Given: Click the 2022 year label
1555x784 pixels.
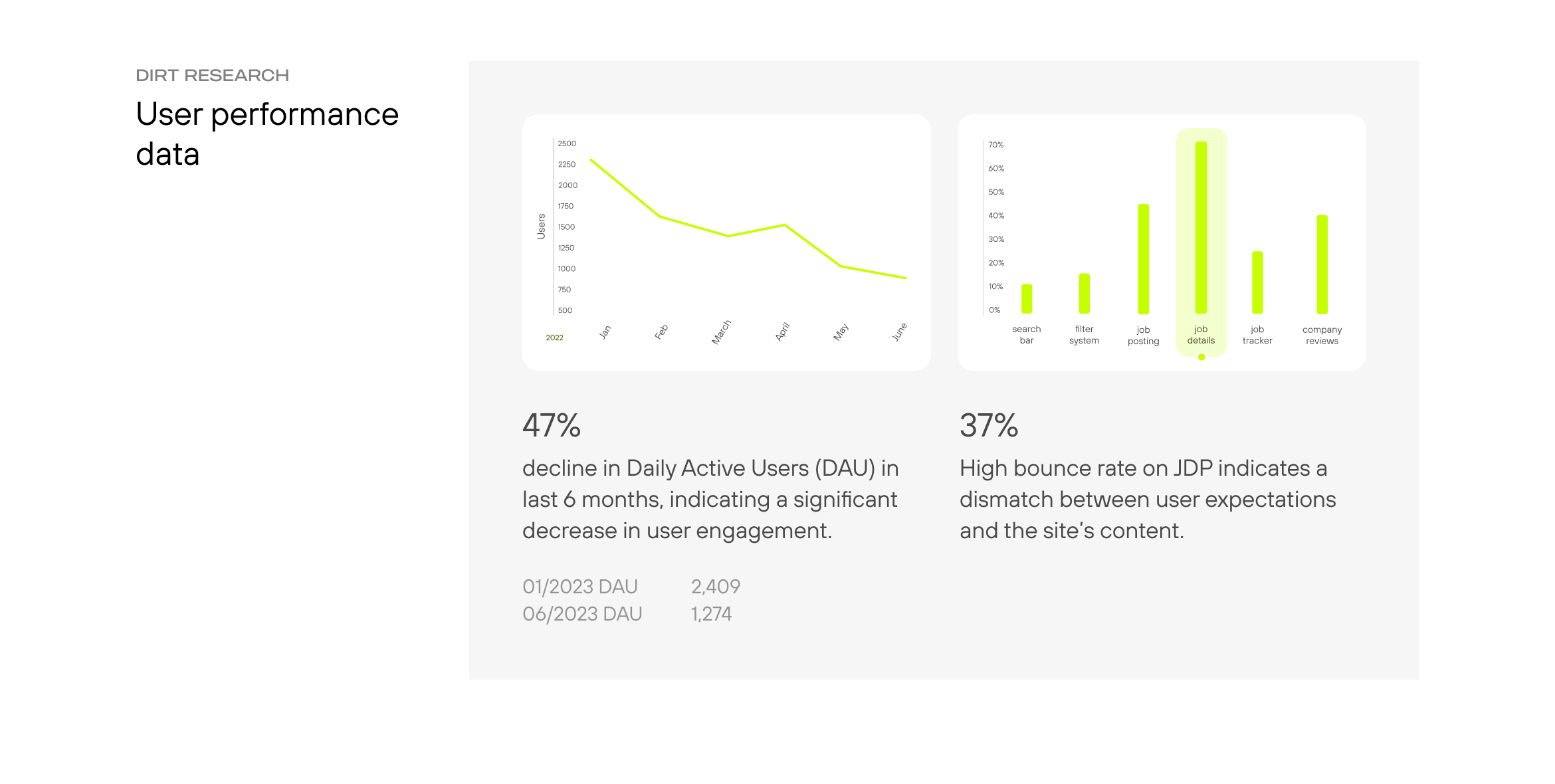Looking at the screenshot, I should coord(554,338).
